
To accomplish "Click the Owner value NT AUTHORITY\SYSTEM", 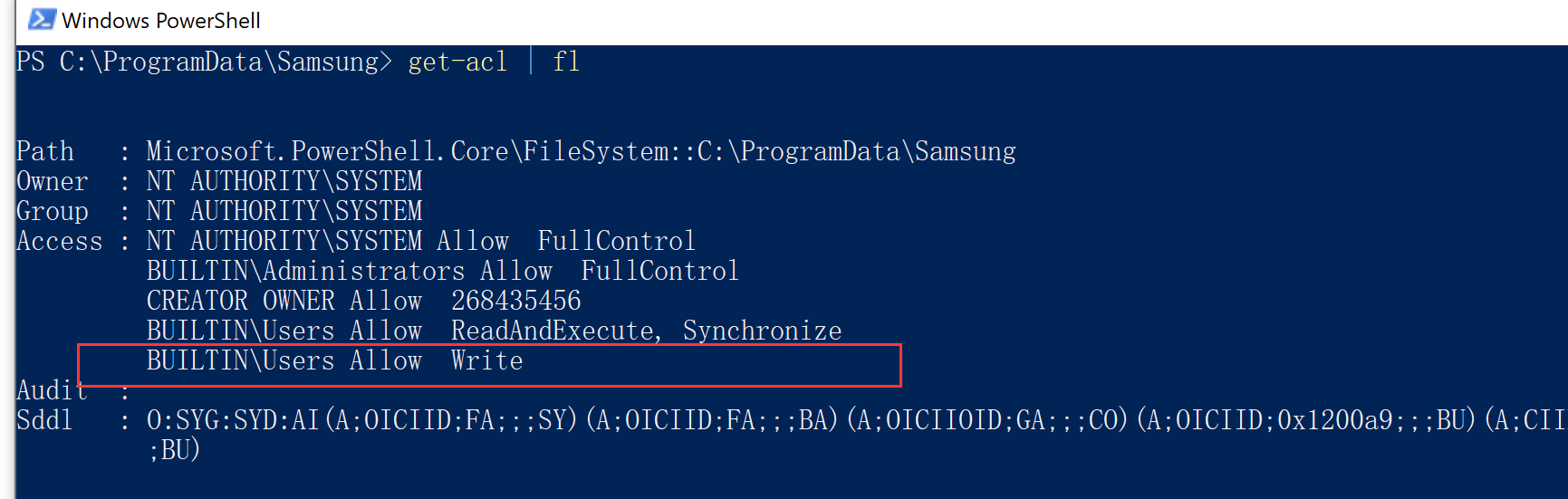I will point(284,181).
